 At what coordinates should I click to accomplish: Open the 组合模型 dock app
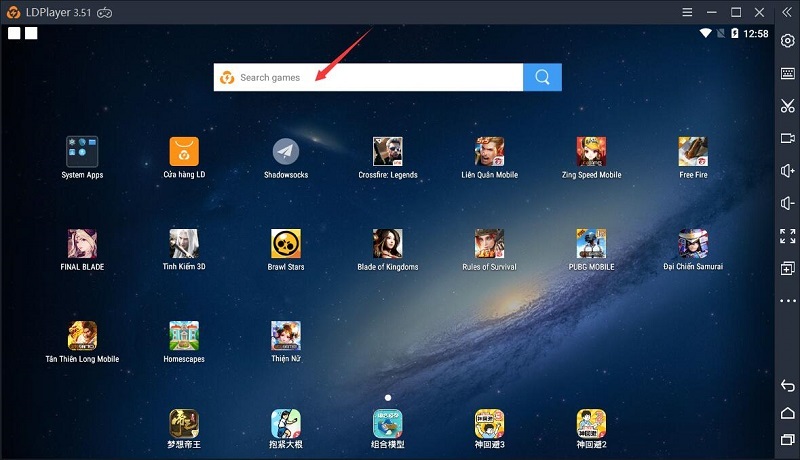[388, 423]
